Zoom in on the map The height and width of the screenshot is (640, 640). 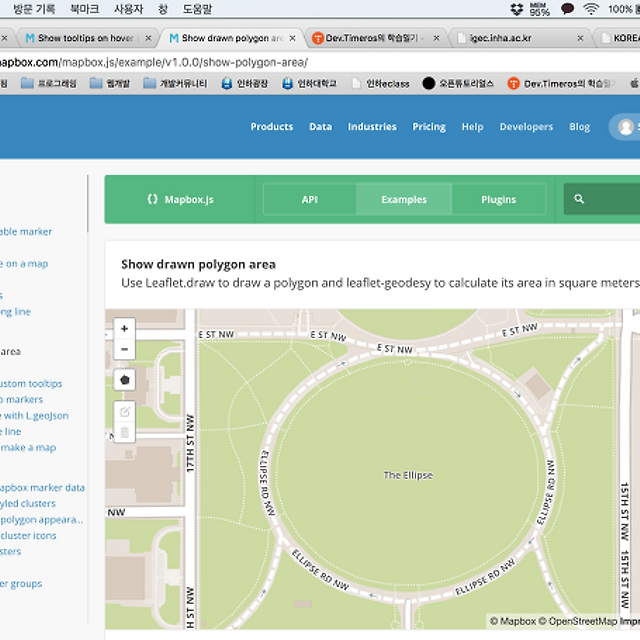point(124,328)
